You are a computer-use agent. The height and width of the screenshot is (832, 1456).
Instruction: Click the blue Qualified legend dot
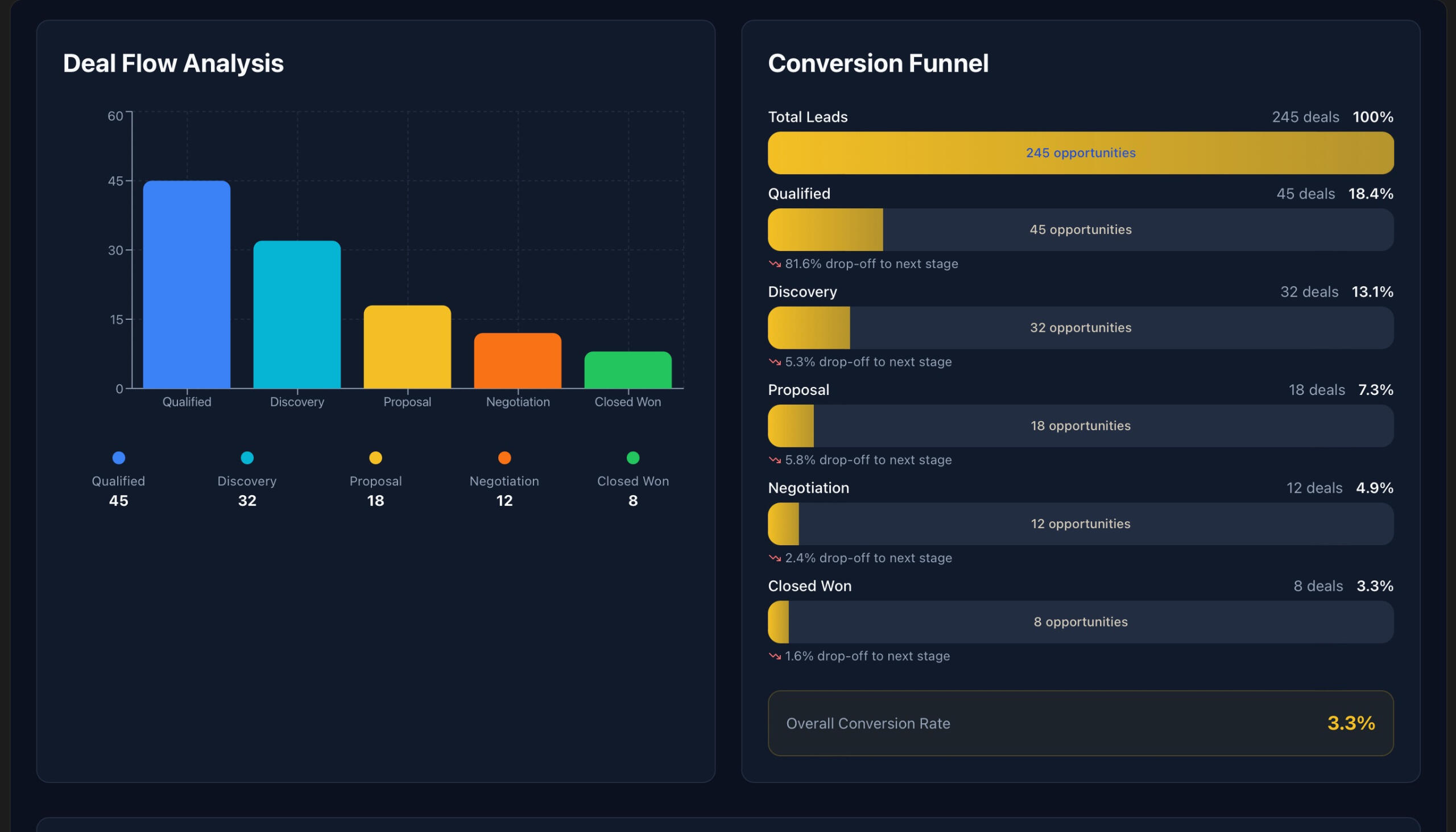(119, 458)
